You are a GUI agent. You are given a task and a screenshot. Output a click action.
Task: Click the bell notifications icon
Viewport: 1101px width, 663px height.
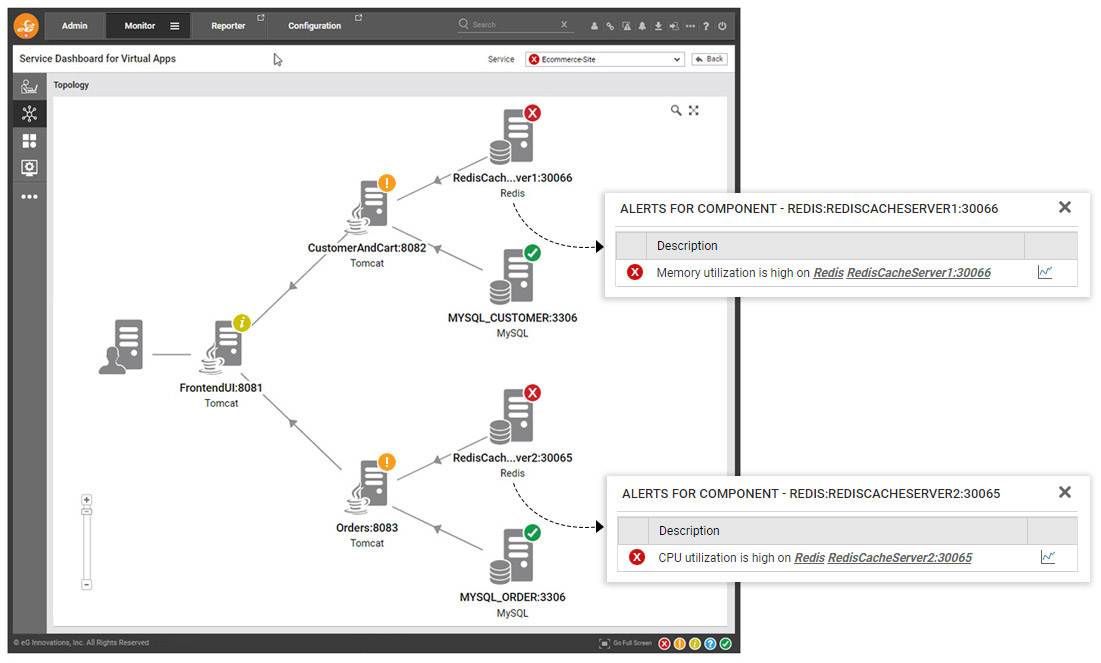tap(642, 26)
